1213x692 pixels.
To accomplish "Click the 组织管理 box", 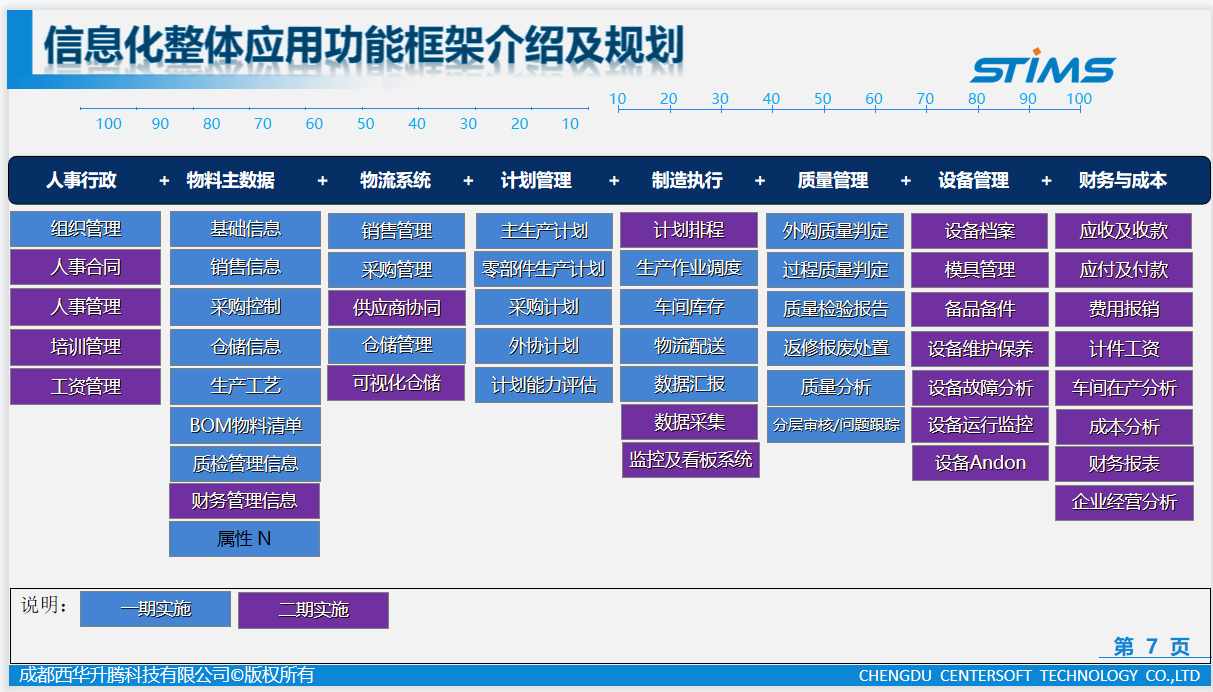I will pos(85,229).
